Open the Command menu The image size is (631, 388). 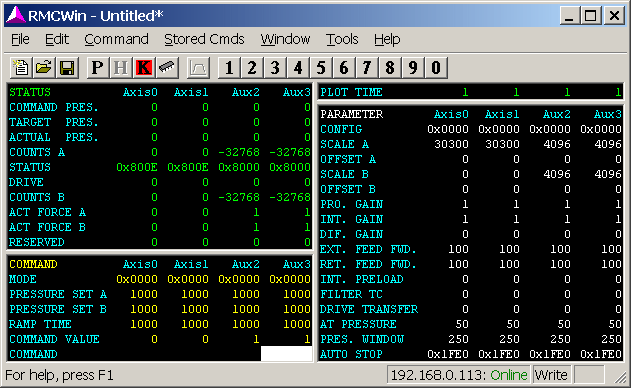tap(116, 39)
